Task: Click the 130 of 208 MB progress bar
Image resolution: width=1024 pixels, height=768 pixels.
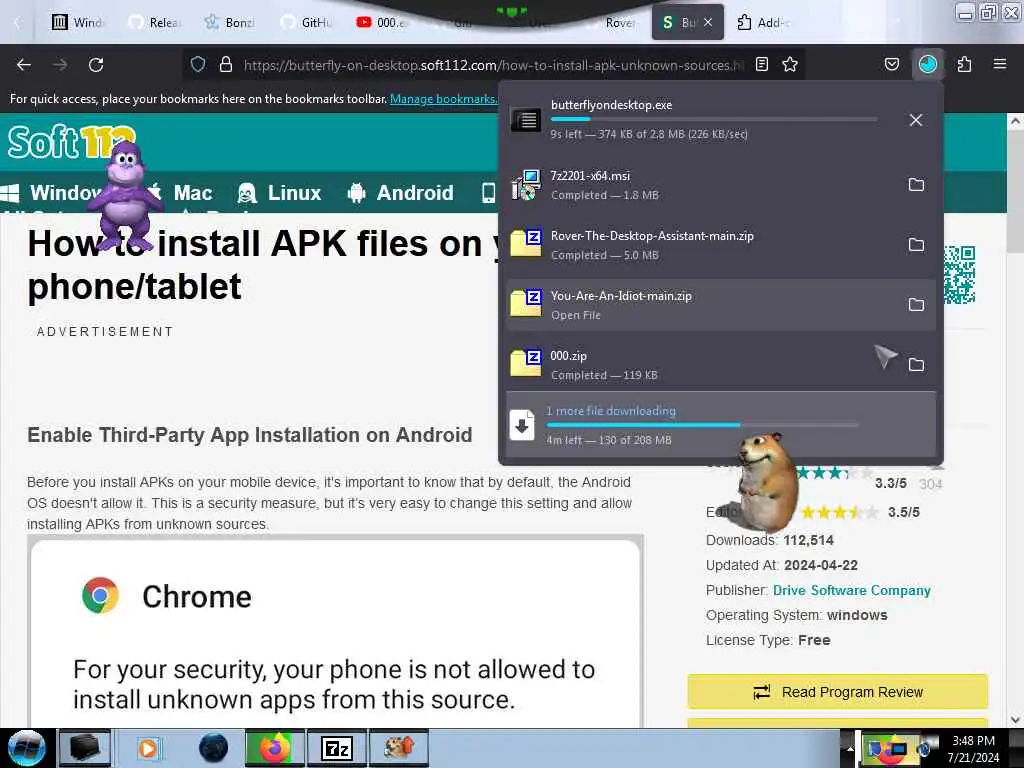Action: [x=702, y=424]
